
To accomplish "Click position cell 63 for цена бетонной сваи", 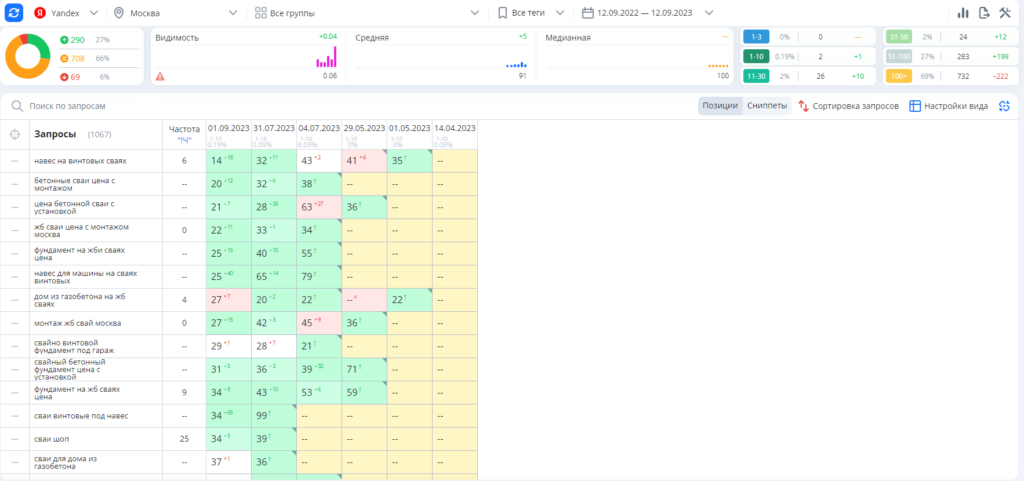I will [x=319, y=207].
